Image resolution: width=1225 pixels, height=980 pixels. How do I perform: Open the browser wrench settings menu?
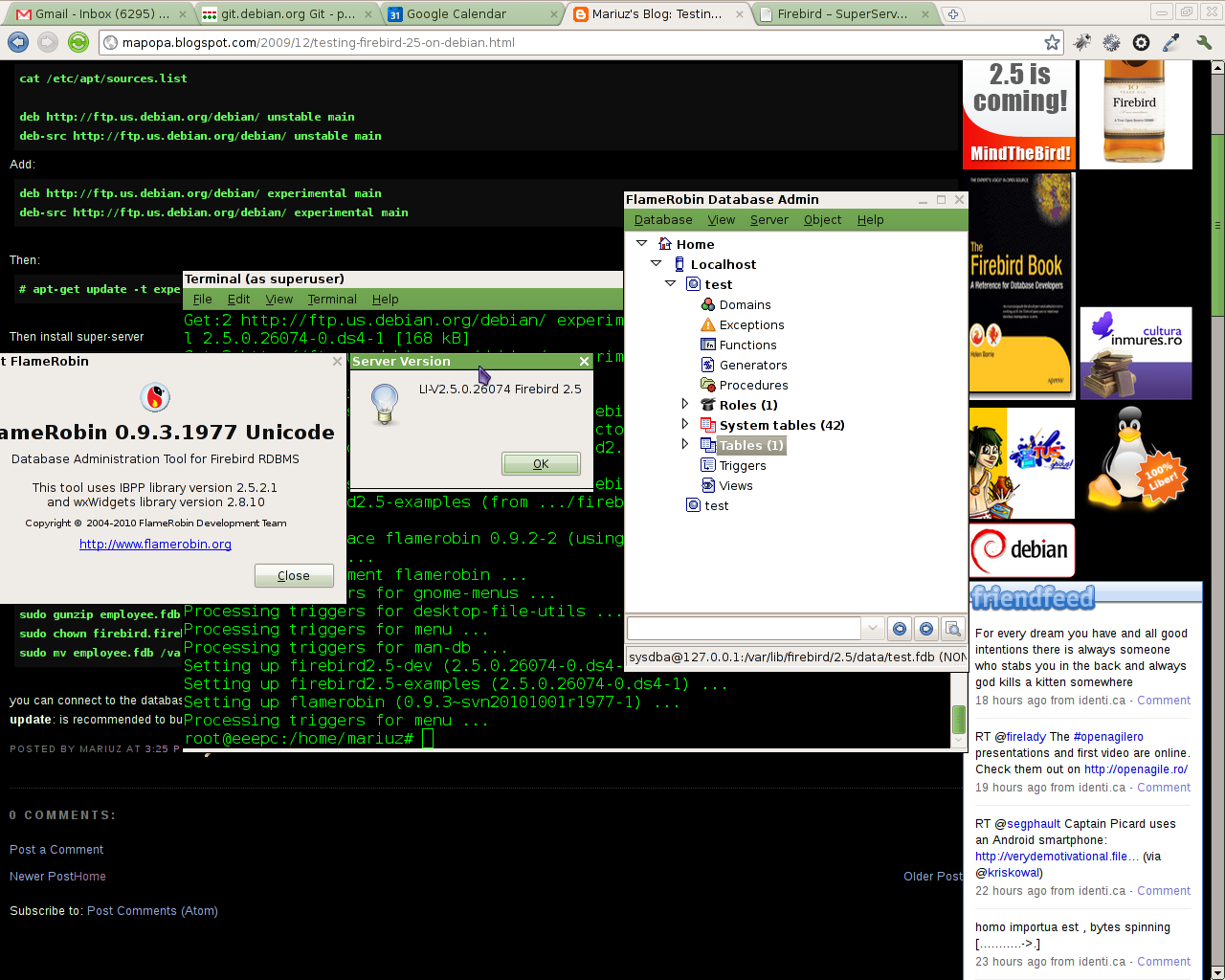pos(1204,42)
